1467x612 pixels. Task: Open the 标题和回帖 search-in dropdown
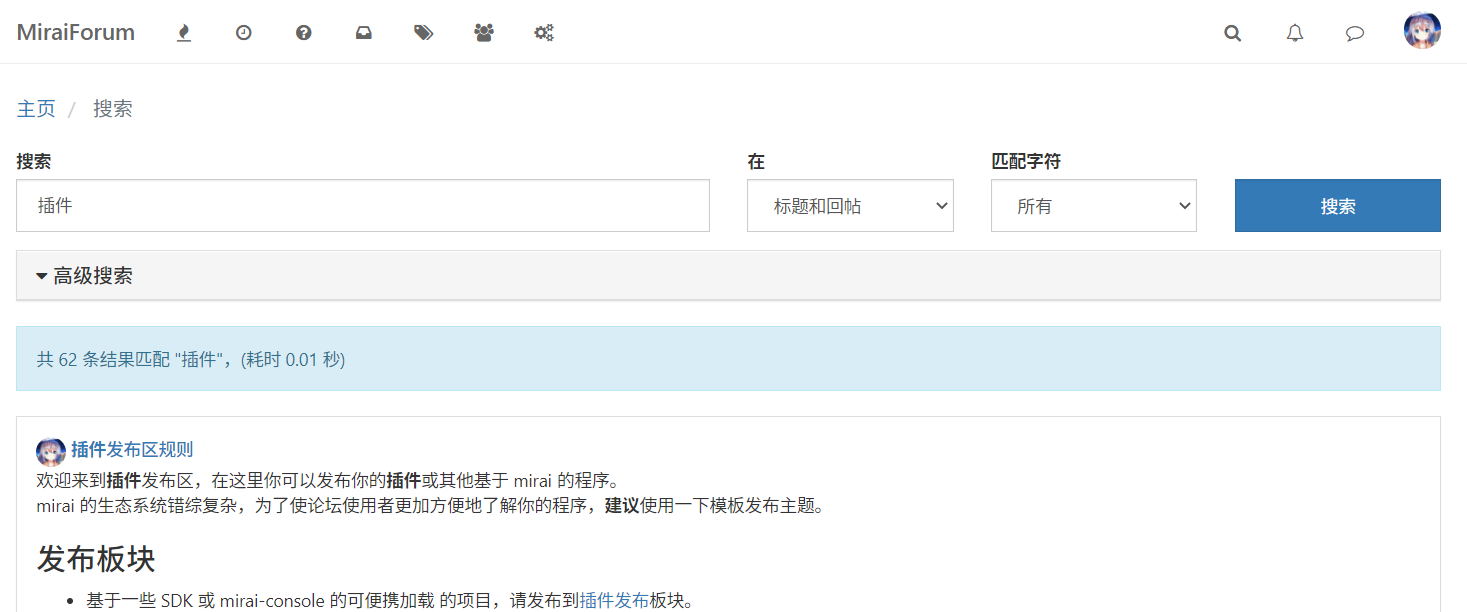coord(850,206)
